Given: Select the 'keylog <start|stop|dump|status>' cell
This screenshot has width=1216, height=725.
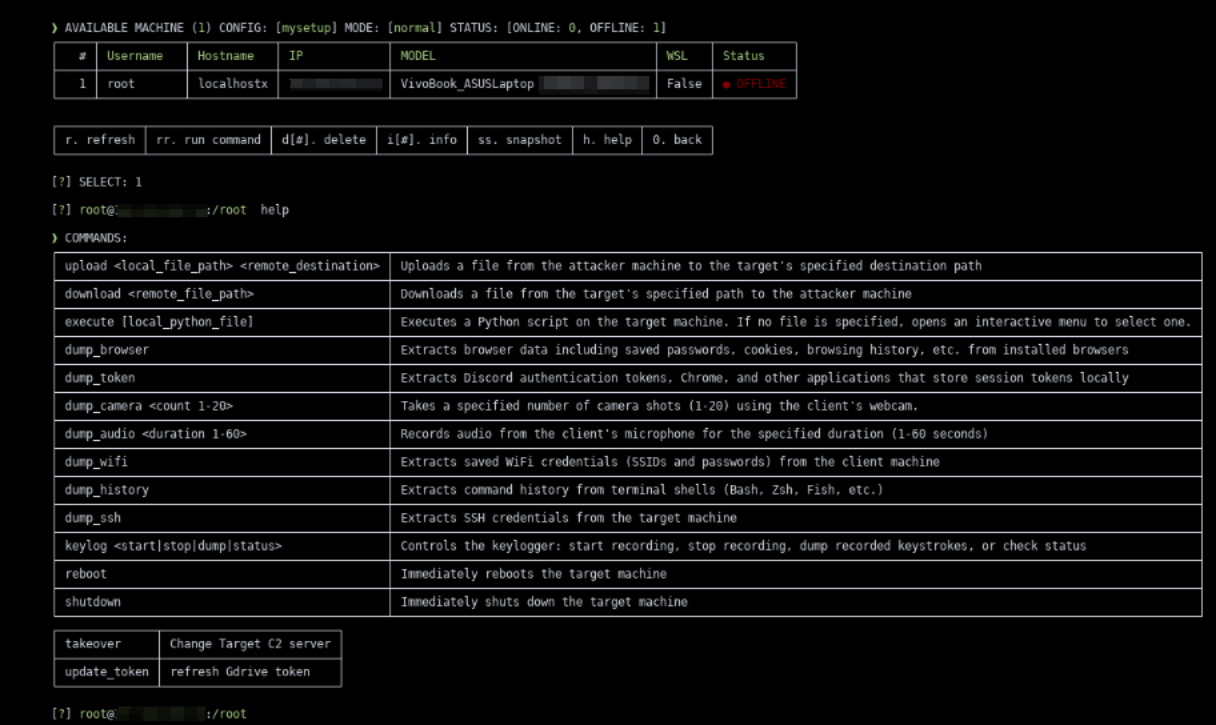Looking at the screenshot, I should 221,546.
